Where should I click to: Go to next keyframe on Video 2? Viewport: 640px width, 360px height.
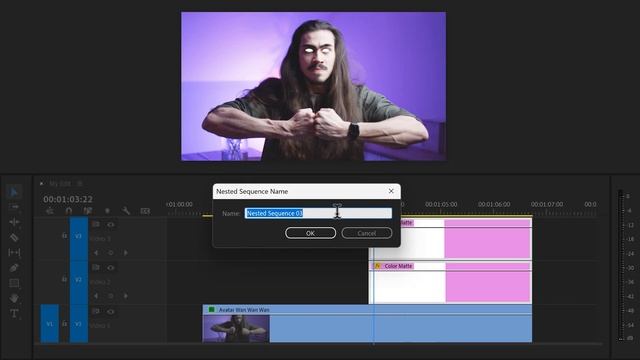pyautogui.click(x=126, y=296)
